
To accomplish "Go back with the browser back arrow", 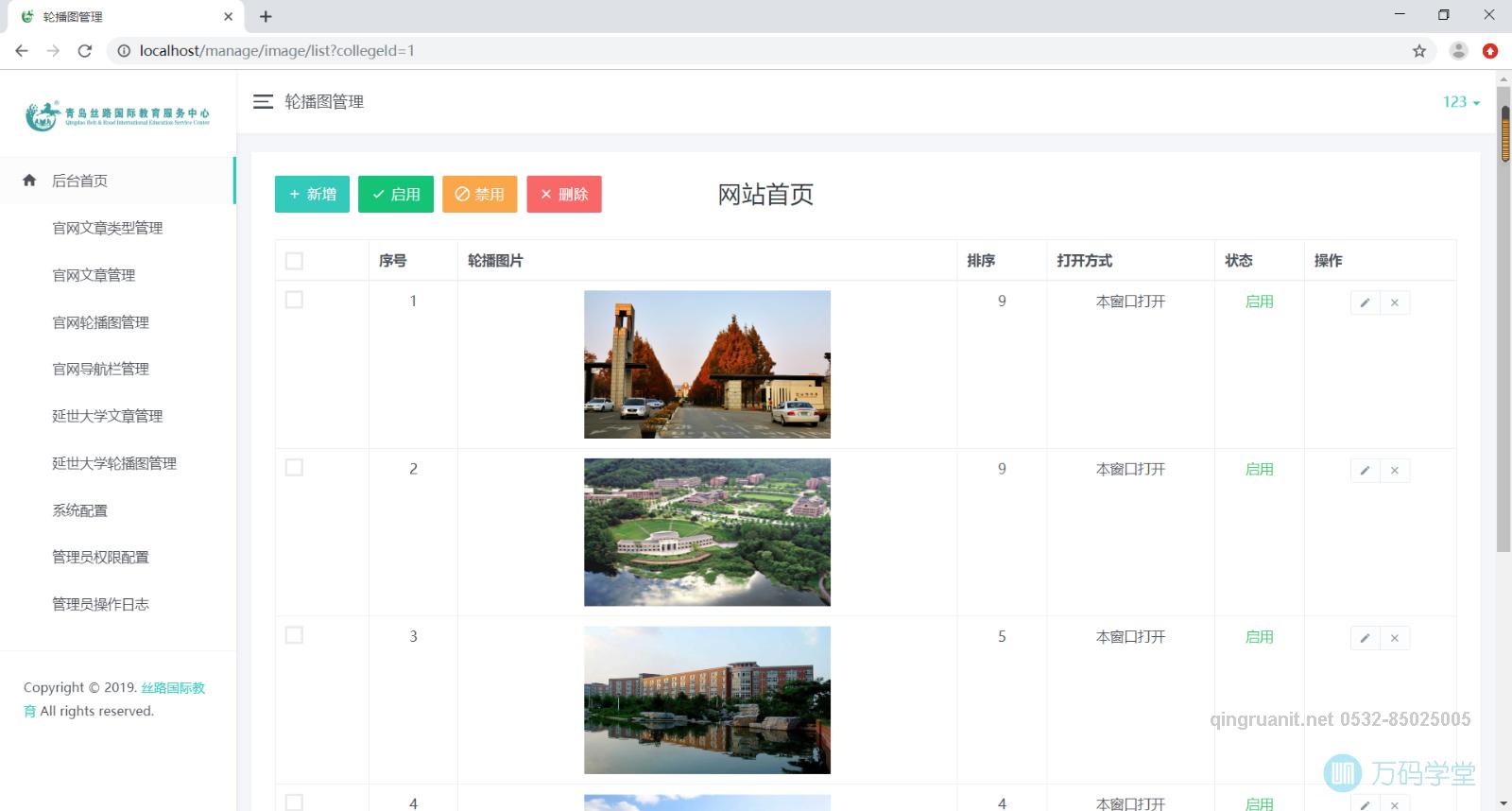I will click(x=22, y=51).
